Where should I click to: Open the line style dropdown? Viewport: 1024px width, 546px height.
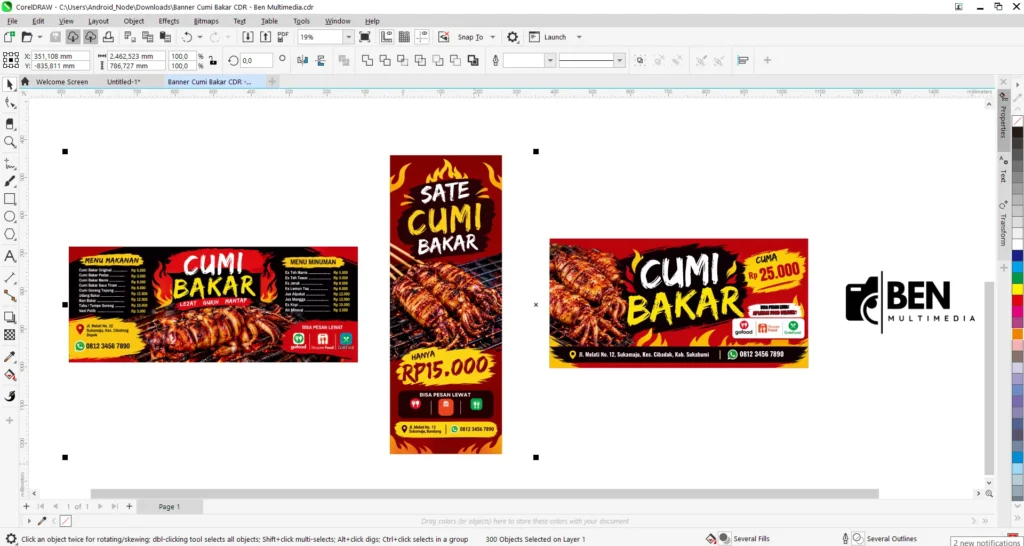click(619, 61)
